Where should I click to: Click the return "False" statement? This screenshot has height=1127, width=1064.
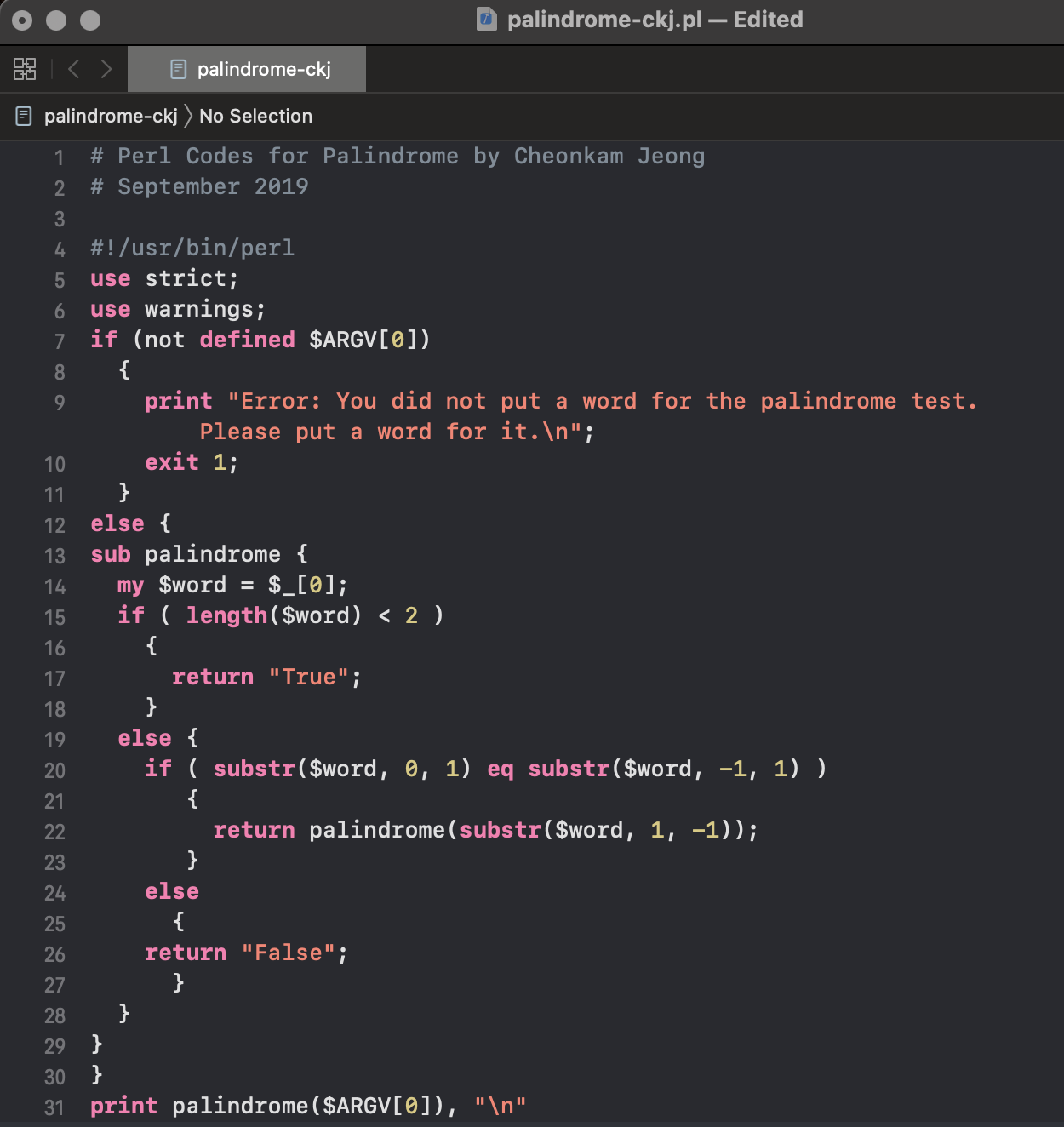[x=246, y=953]
